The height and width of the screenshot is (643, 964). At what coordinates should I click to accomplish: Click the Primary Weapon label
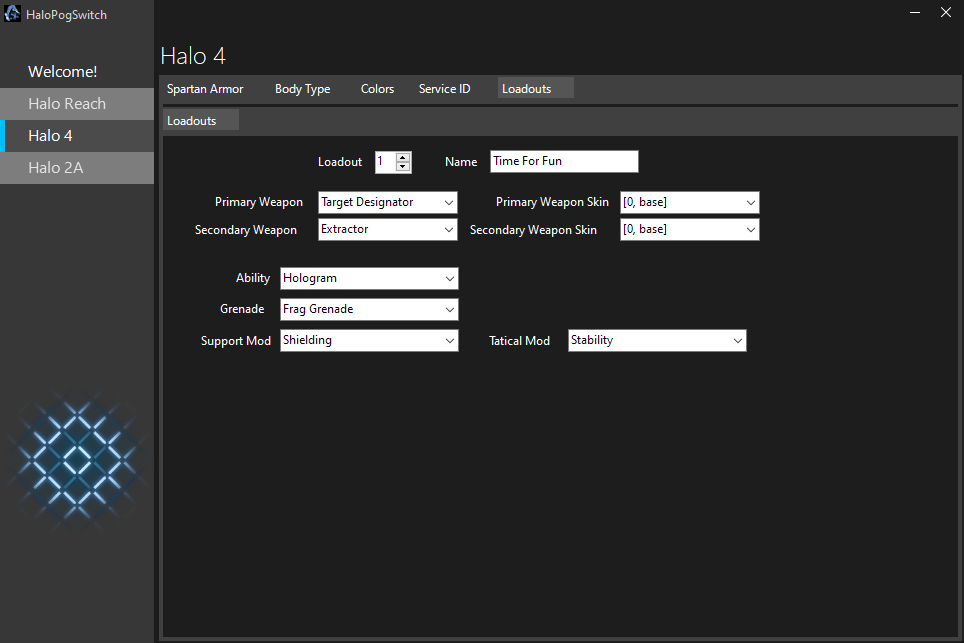coord(258,202)
